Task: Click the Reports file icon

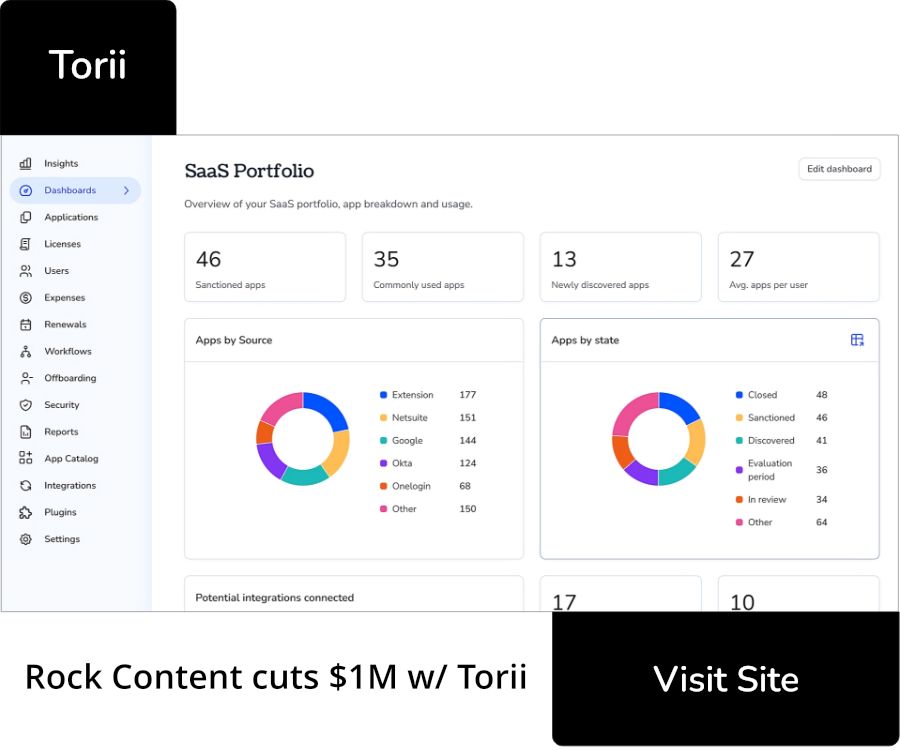Action: [25, 432]
